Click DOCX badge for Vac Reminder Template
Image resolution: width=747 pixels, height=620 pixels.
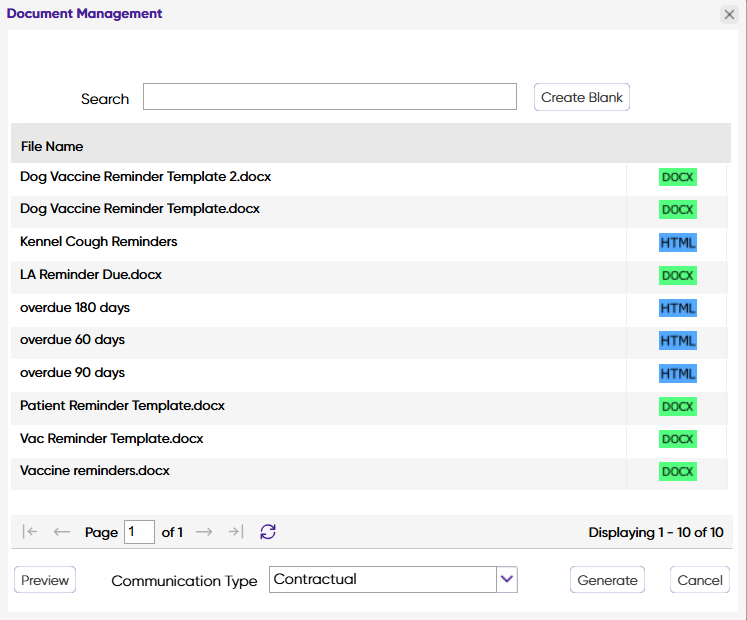(677, 439)
